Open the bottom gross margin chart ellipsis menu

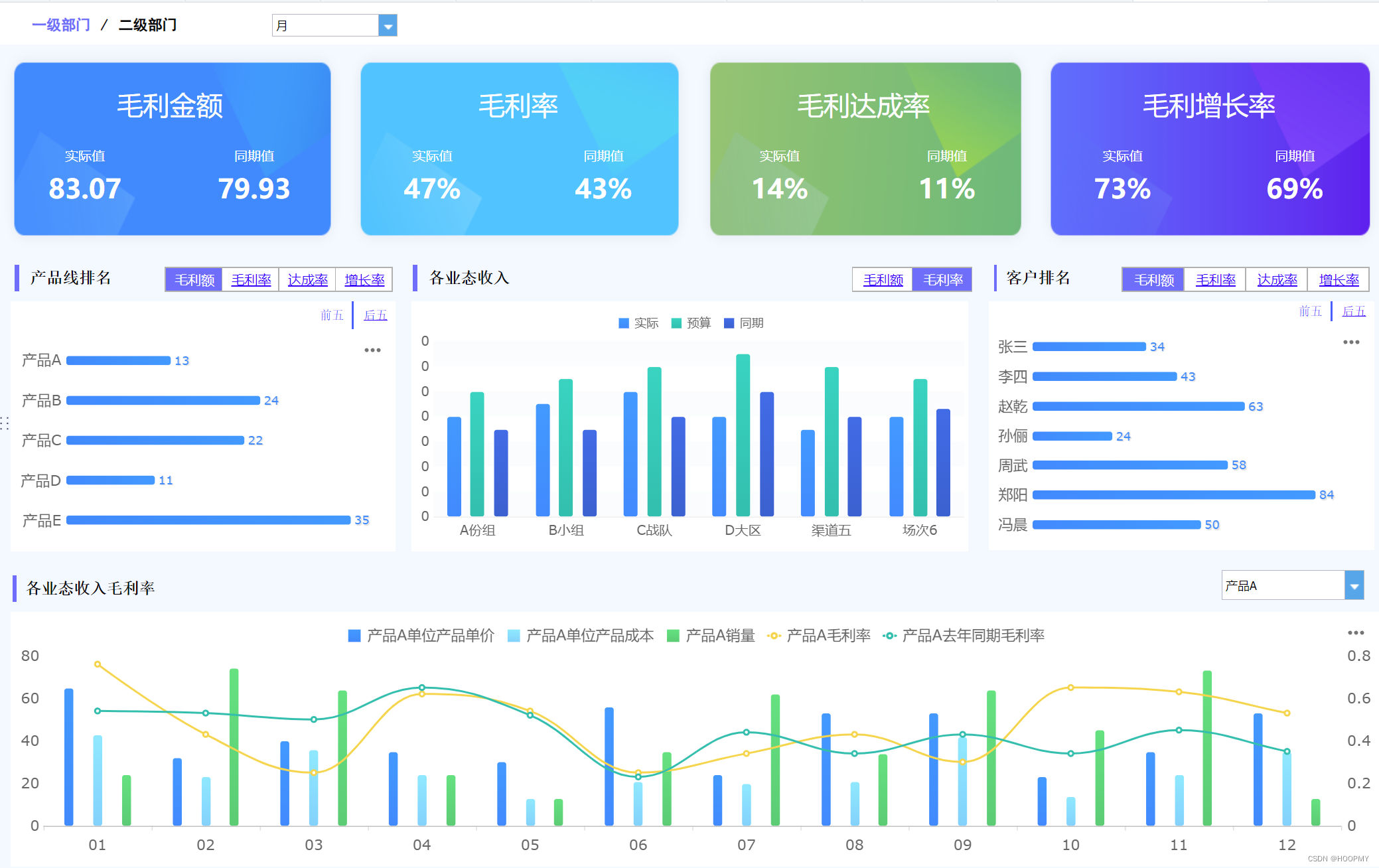(1356, 633)
